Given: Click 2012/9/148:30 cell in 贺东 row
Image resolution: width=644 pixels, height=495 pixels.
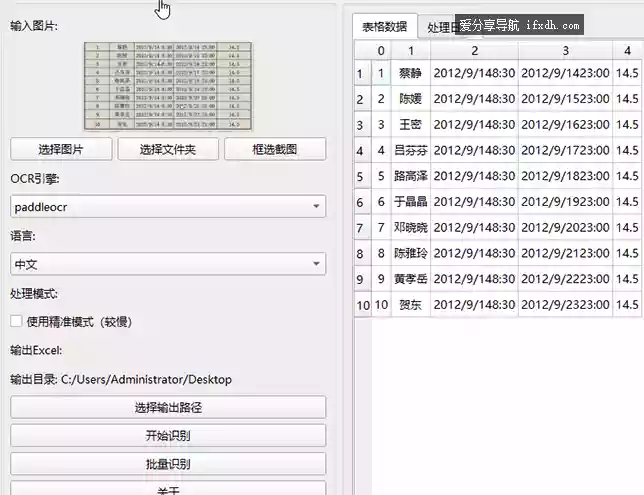Looking at the screenshot, I should coord(474,305).
